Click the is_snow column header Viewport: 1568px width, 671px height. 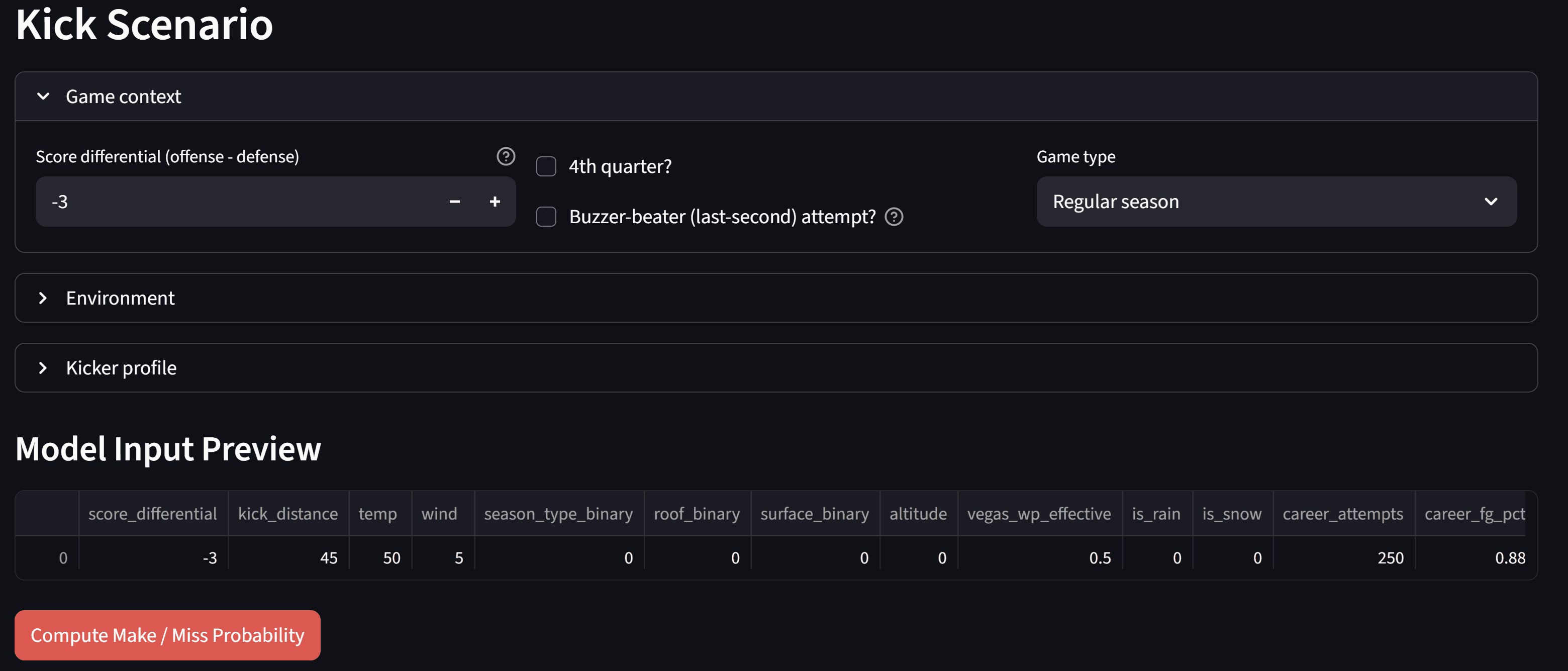click(x=1233, y=514)
